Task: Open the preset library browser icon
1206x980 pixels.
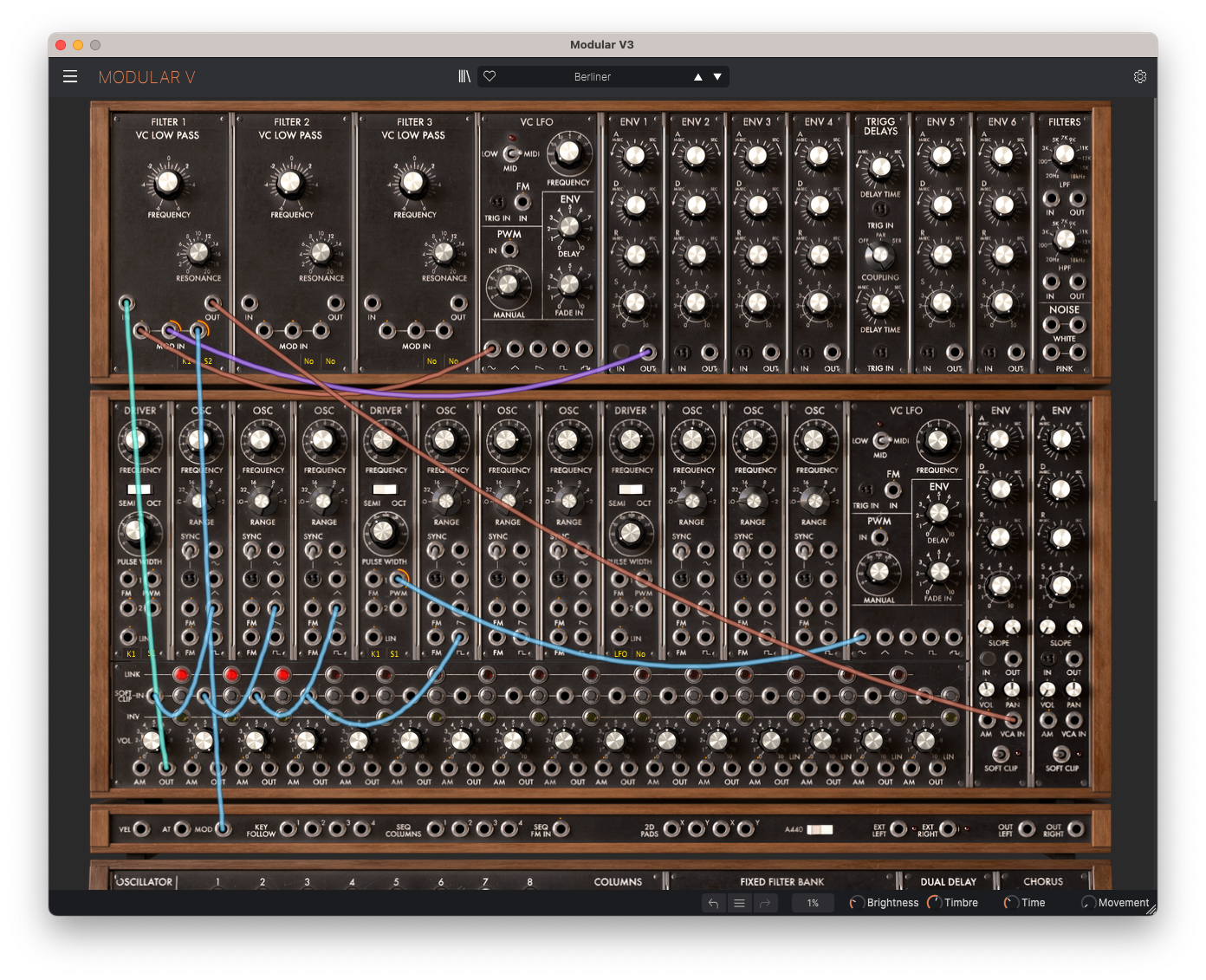Action: pyautogui.click(x=464, y=76)
